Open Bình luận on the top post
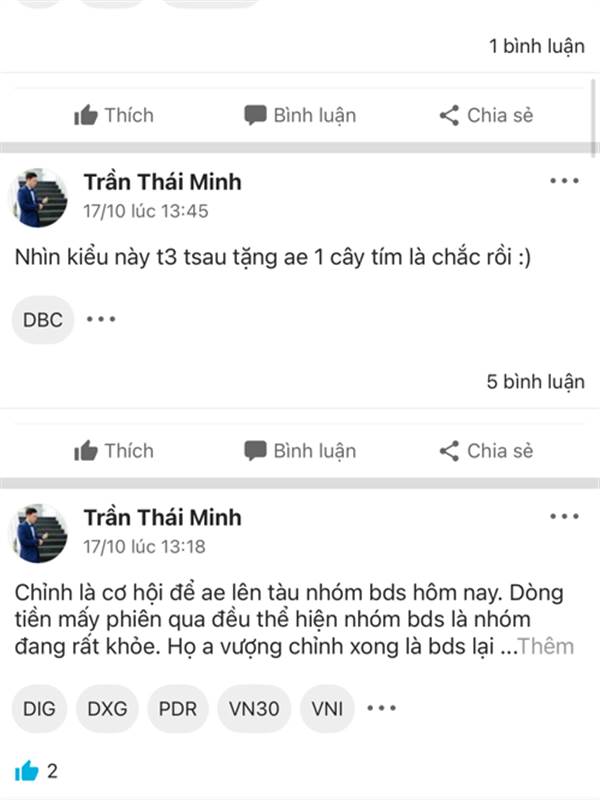The height and width of the screenshot is (800, 600). [x=300, y=115]
